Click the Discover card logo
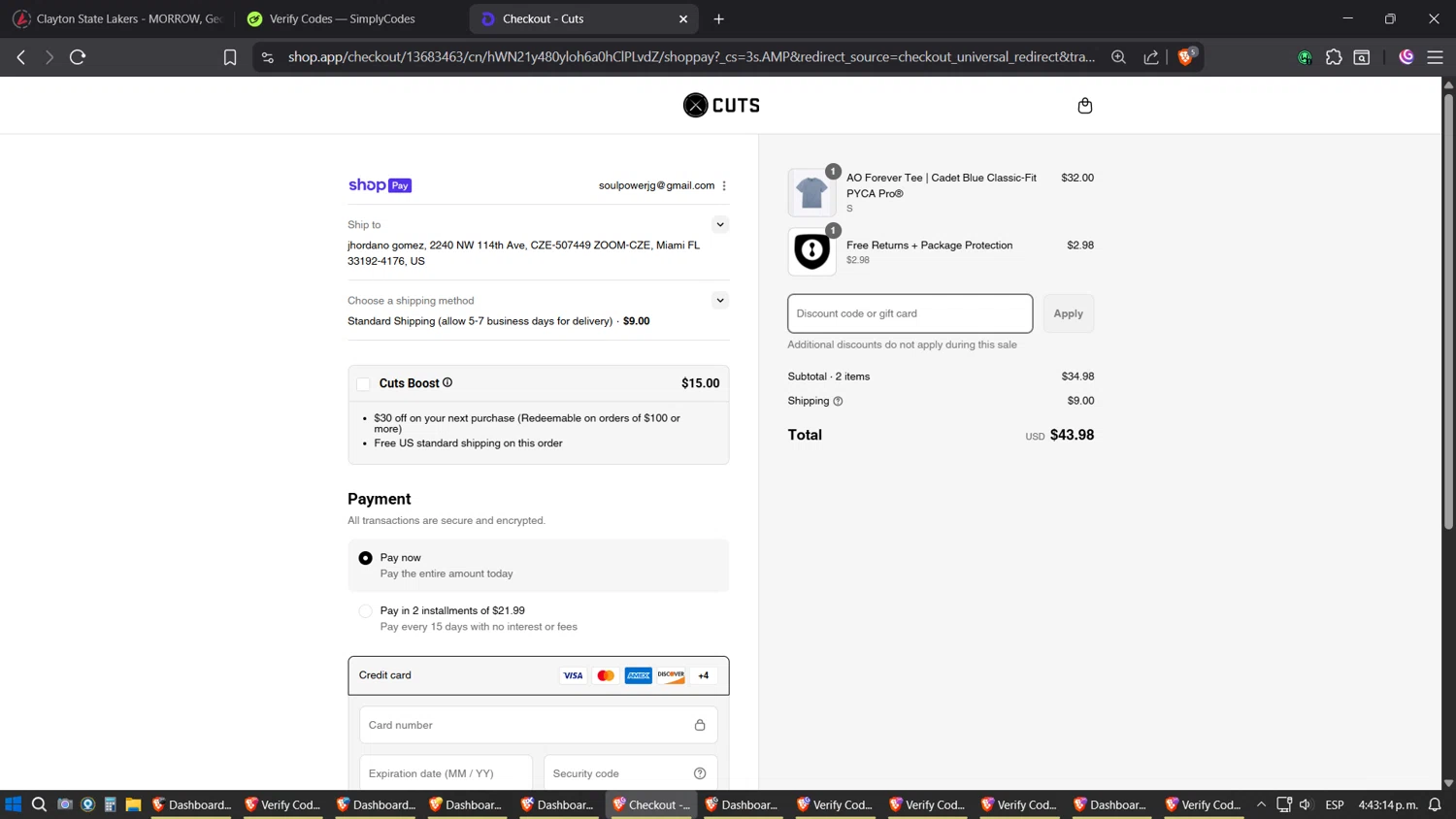 [671, 675]
